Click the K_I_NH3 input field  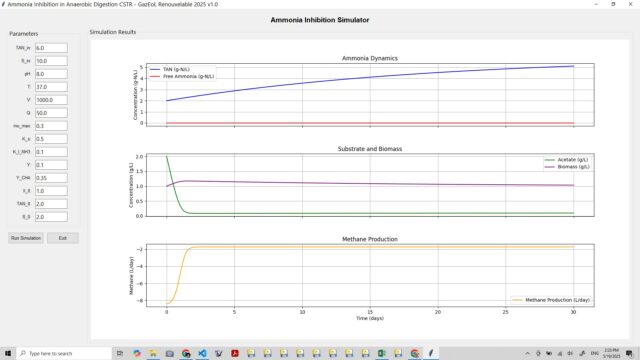[51, 152]
